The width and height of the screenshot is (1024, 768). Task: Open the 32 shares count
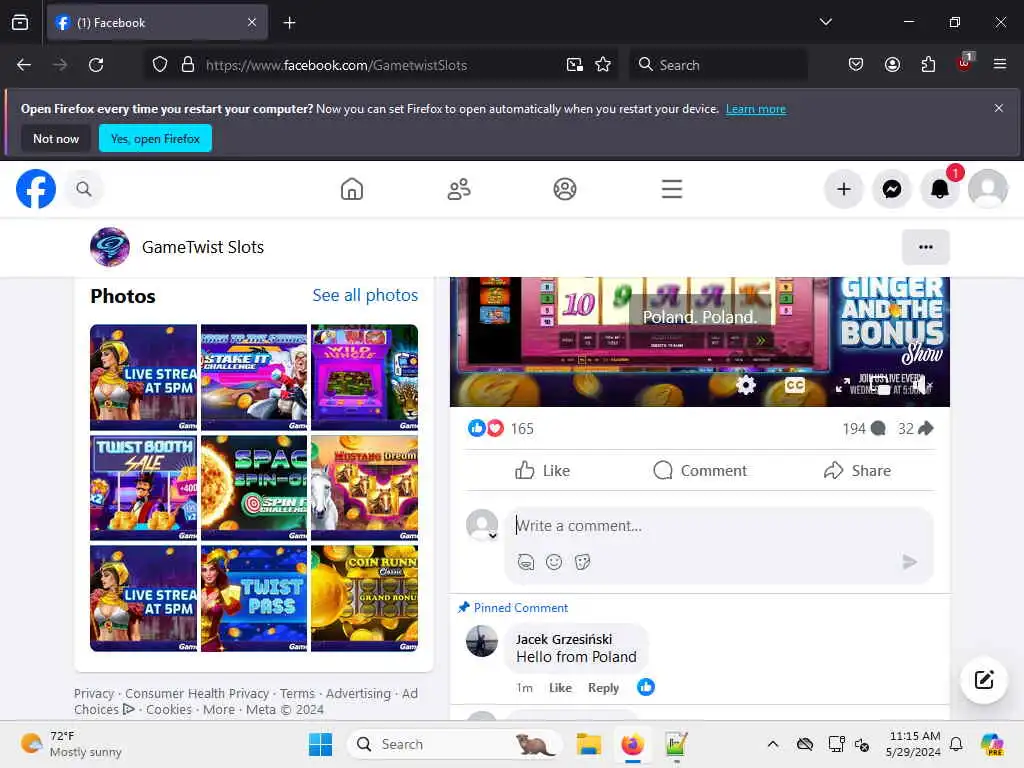(916, 428)
